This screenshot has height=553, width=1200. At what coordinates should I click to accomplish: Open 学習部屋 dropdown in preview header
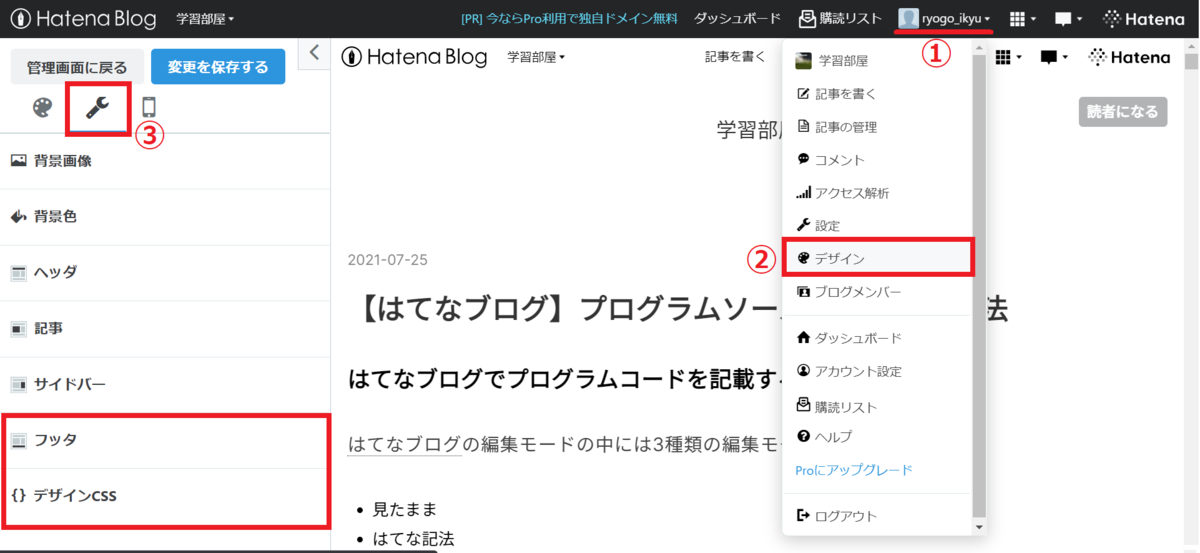point(536,57)
